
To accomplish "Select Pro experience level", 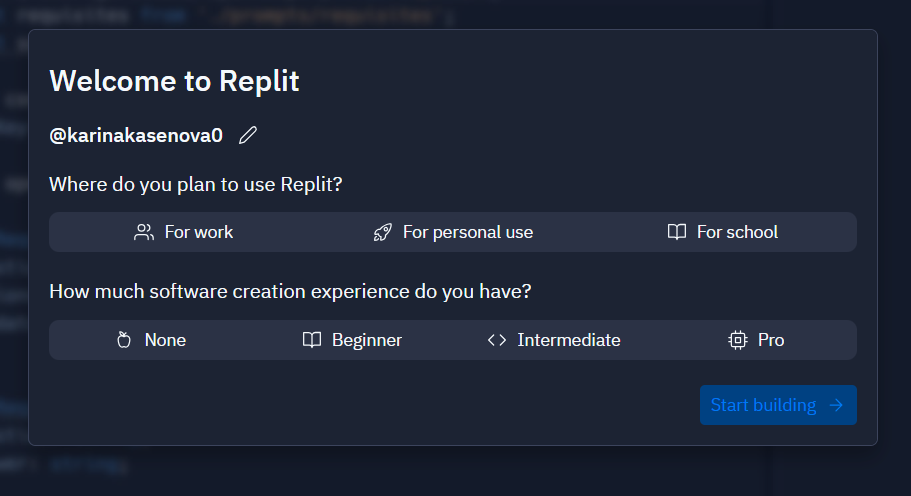I will 756,340.
